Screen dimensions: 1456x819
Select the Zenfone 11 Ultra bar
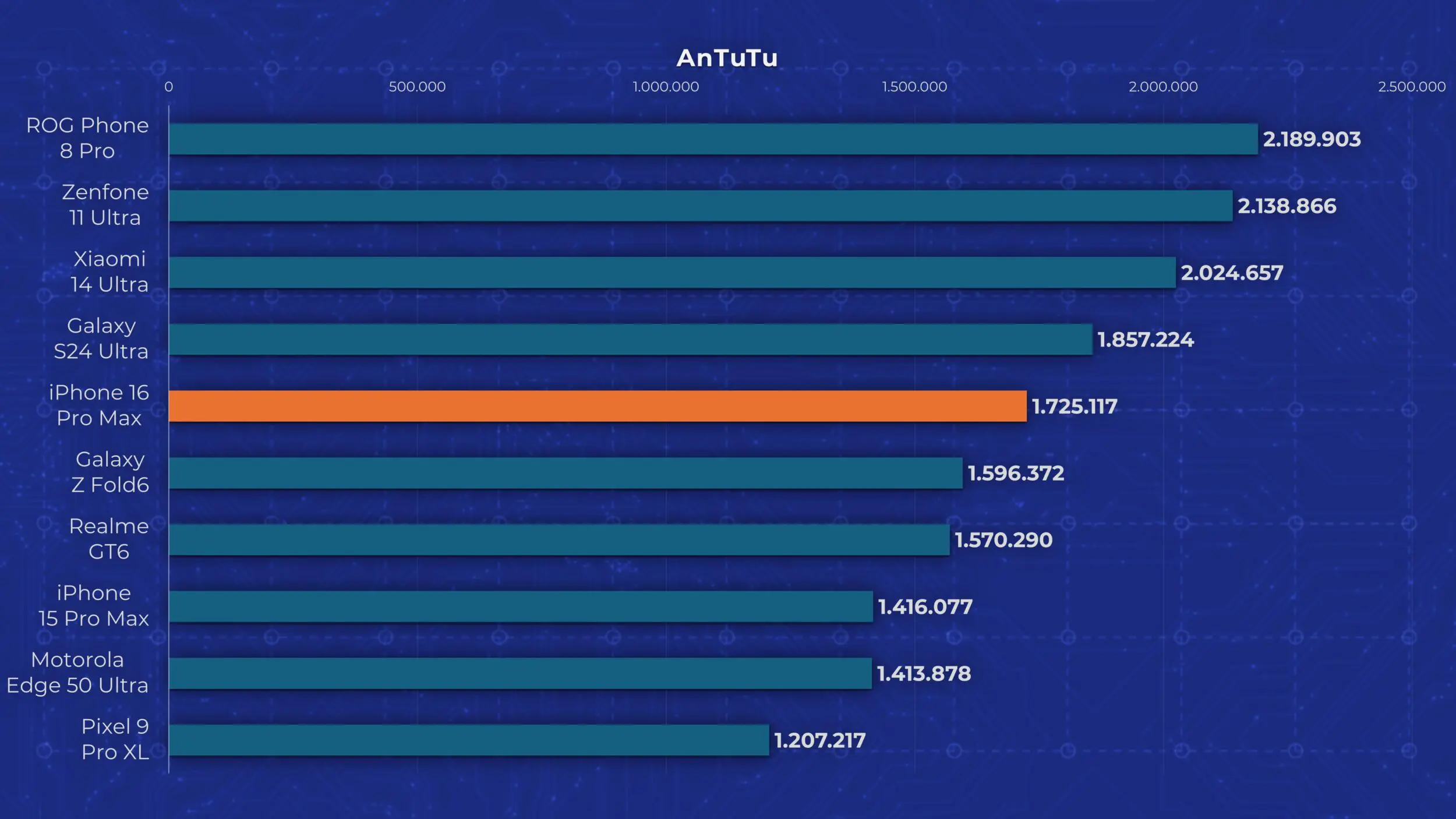(701, 206)
